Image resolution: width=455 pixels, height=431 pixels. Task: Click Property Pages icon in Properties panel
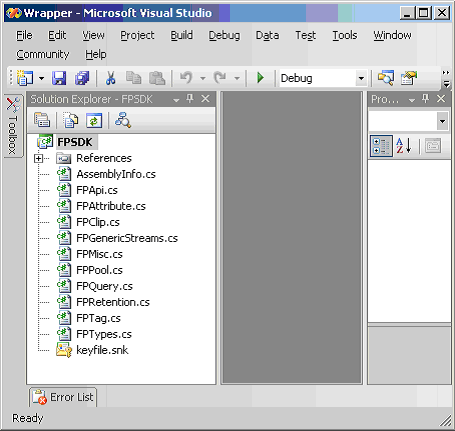pyautogui.click(x=433, y=146)
